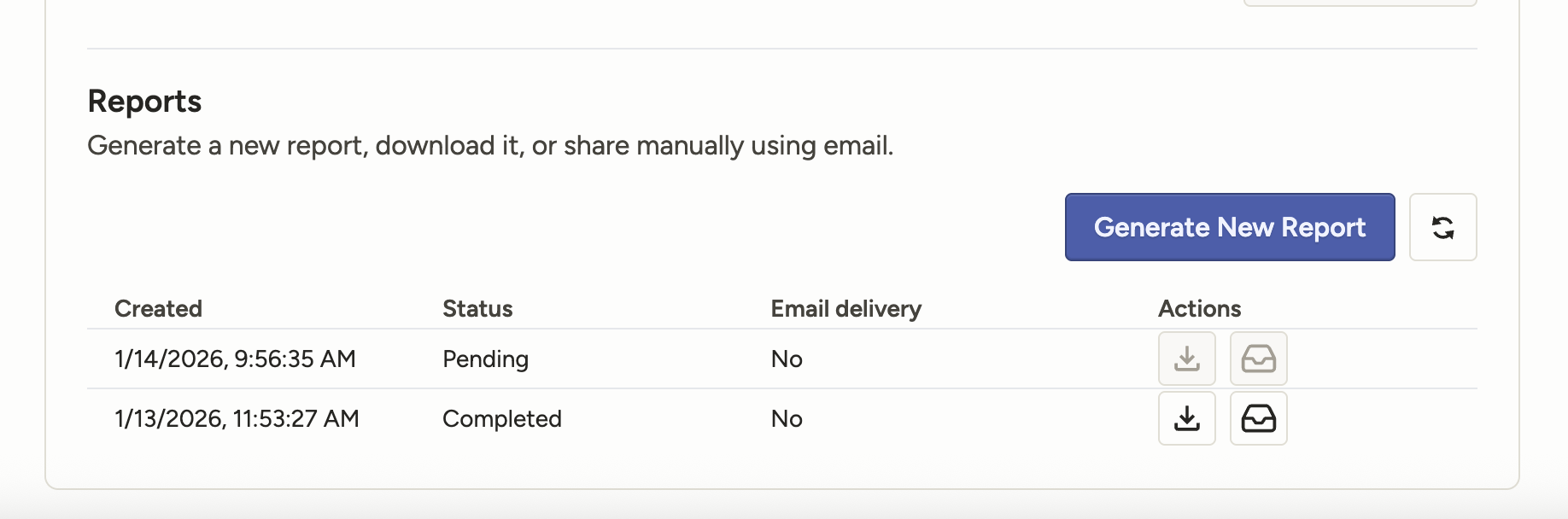Select the pending report row from 1/14/2026
The width and height of the screenshot is (1568, 519).
click(x=234, y=359)
